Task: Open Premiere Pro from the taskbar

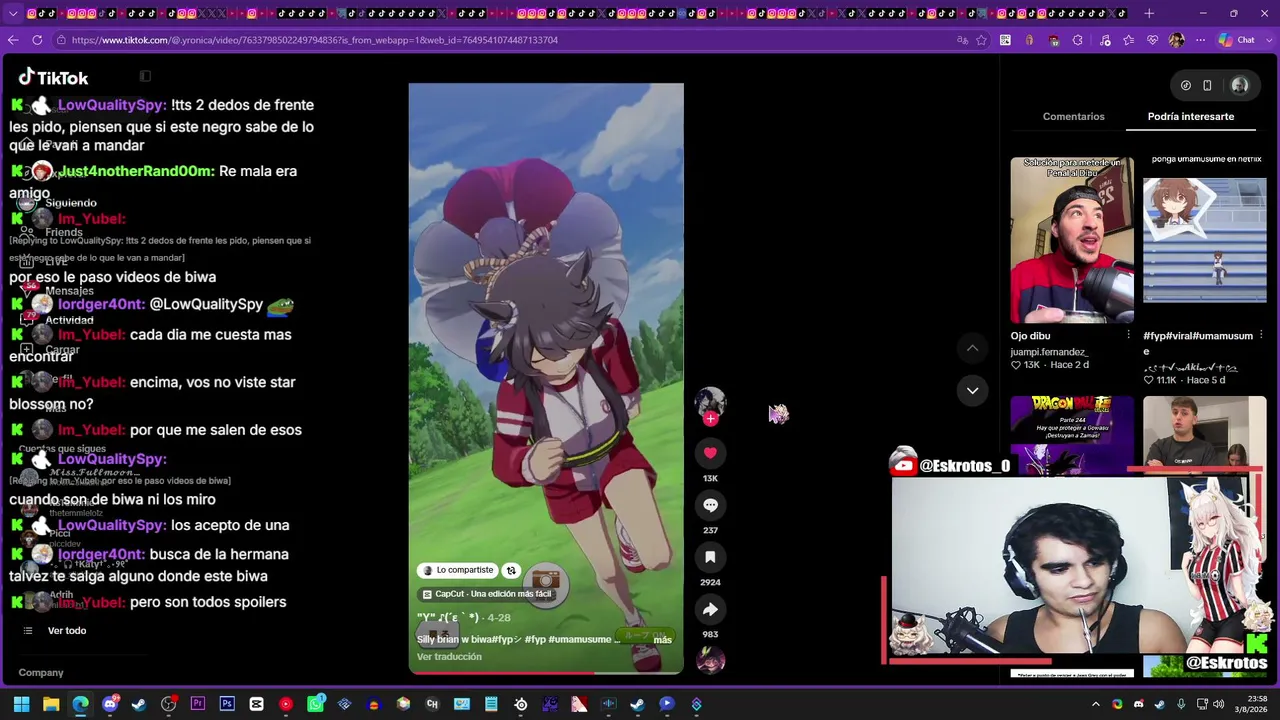Action: (198, 704)
